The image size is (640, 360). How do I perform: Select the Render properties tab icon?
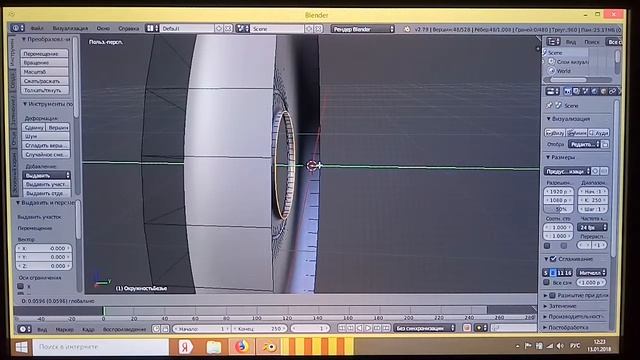click(568, 91)
